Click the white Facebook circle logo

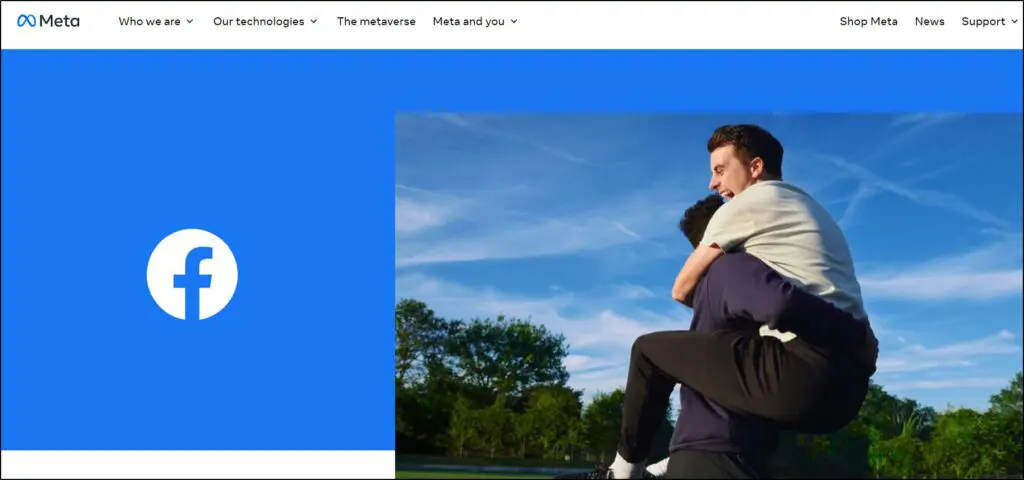[x=192, y=274]
